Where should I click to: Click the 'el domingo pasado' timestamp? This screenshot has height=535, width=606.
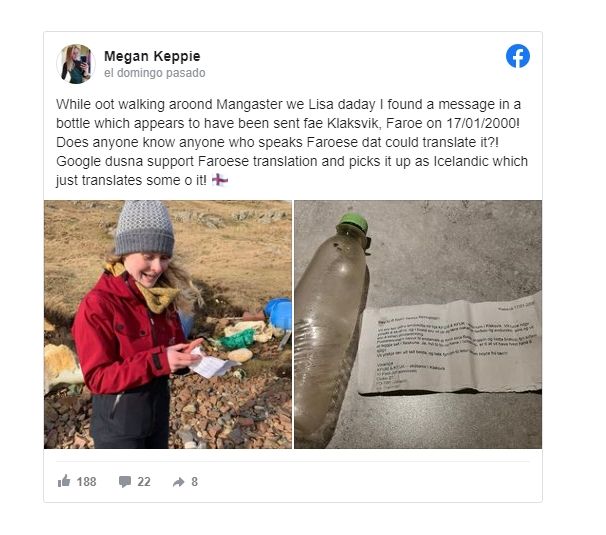click(155, 73)
